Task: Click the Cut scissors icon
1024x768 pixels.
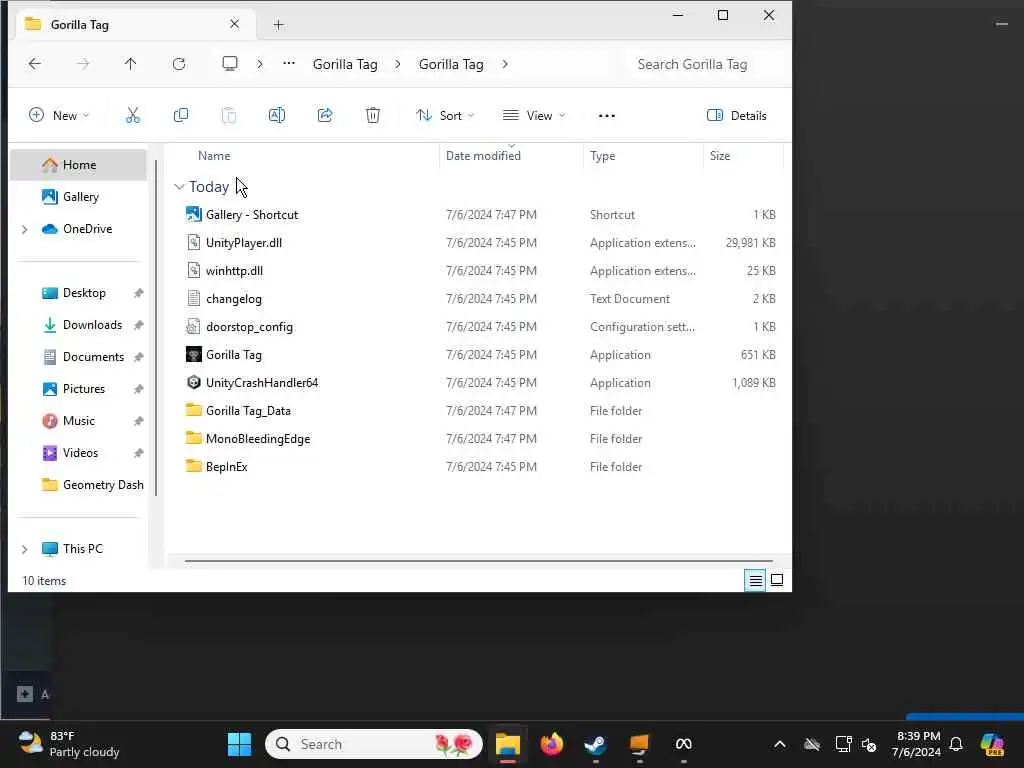Action: tap(133, 116)
